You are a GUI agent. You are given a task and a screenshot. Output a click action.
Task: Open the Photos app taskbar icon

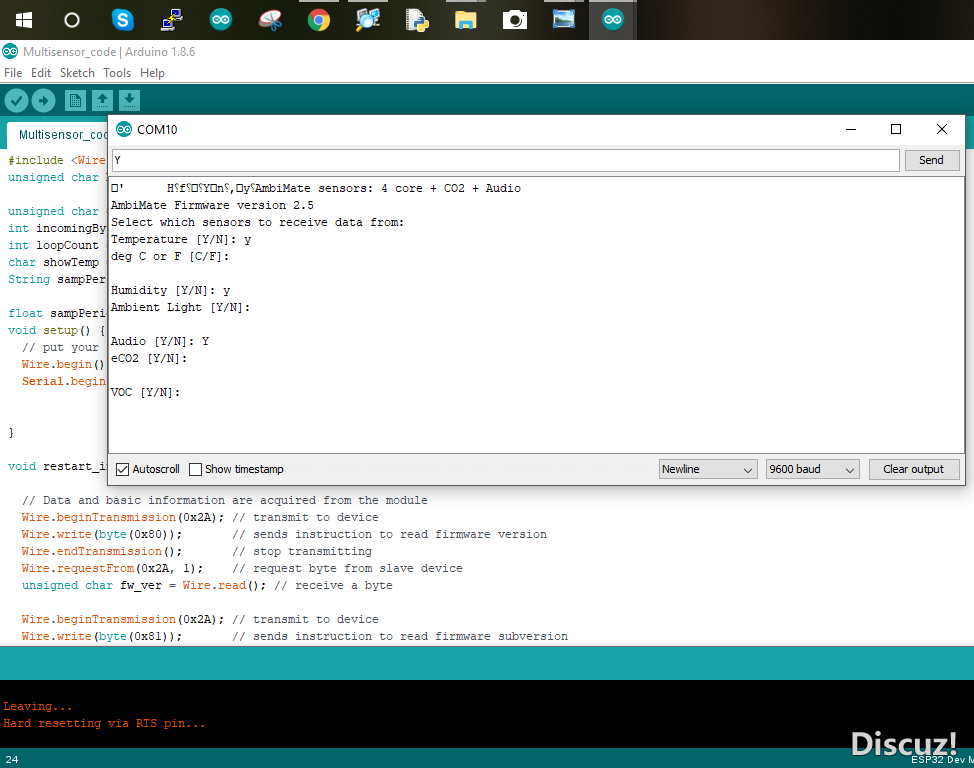click(563, 19)
